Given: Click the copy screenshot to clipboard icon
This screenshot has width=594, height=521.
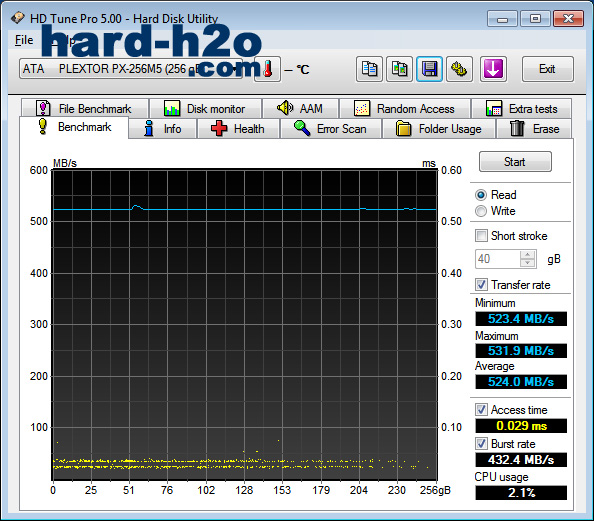Looking at the screenshot, I should [399, 69].
